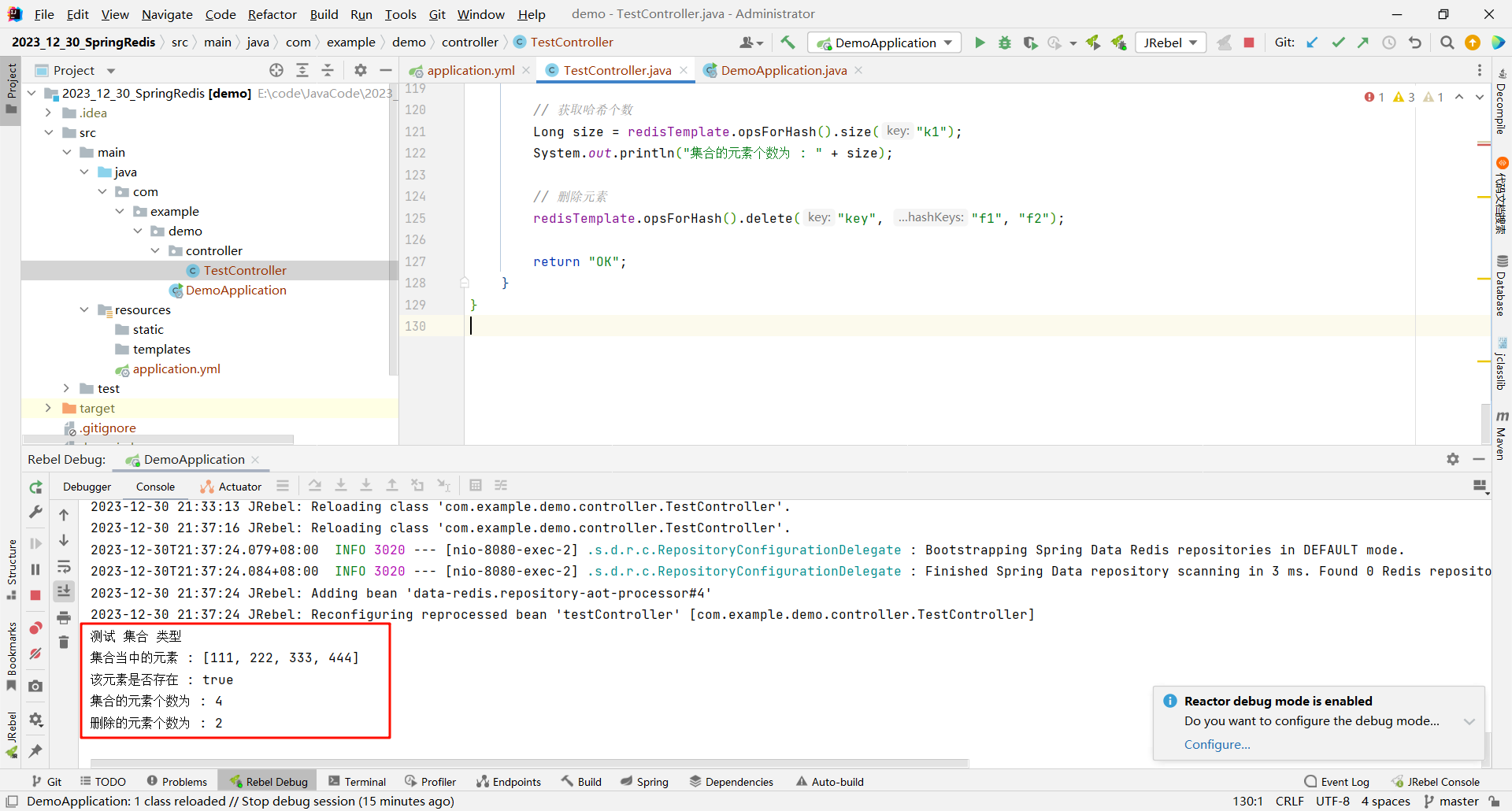
Task: Hide the Project panel with the minus icon
Action: [x=386, y=70]
